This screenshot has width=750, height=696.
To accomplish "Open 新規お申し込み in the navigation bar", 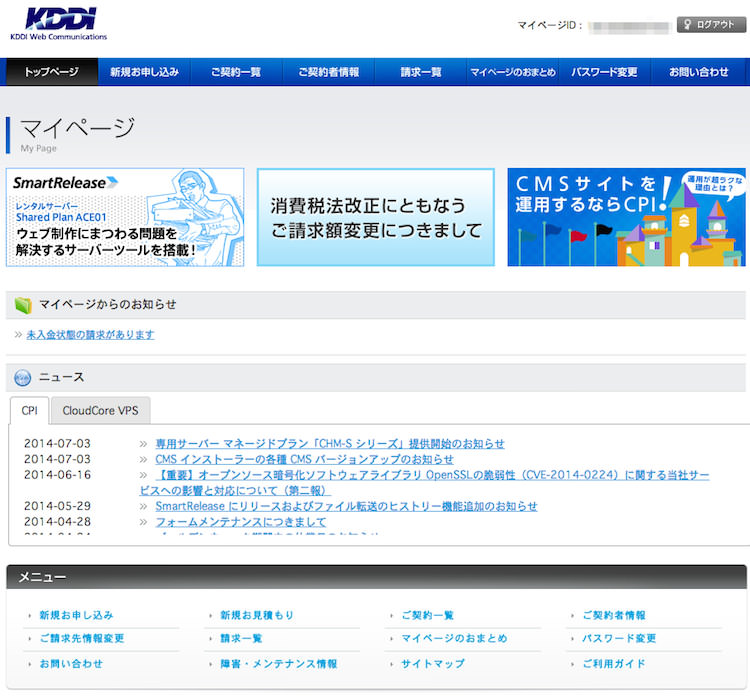I will coord(144,72).
